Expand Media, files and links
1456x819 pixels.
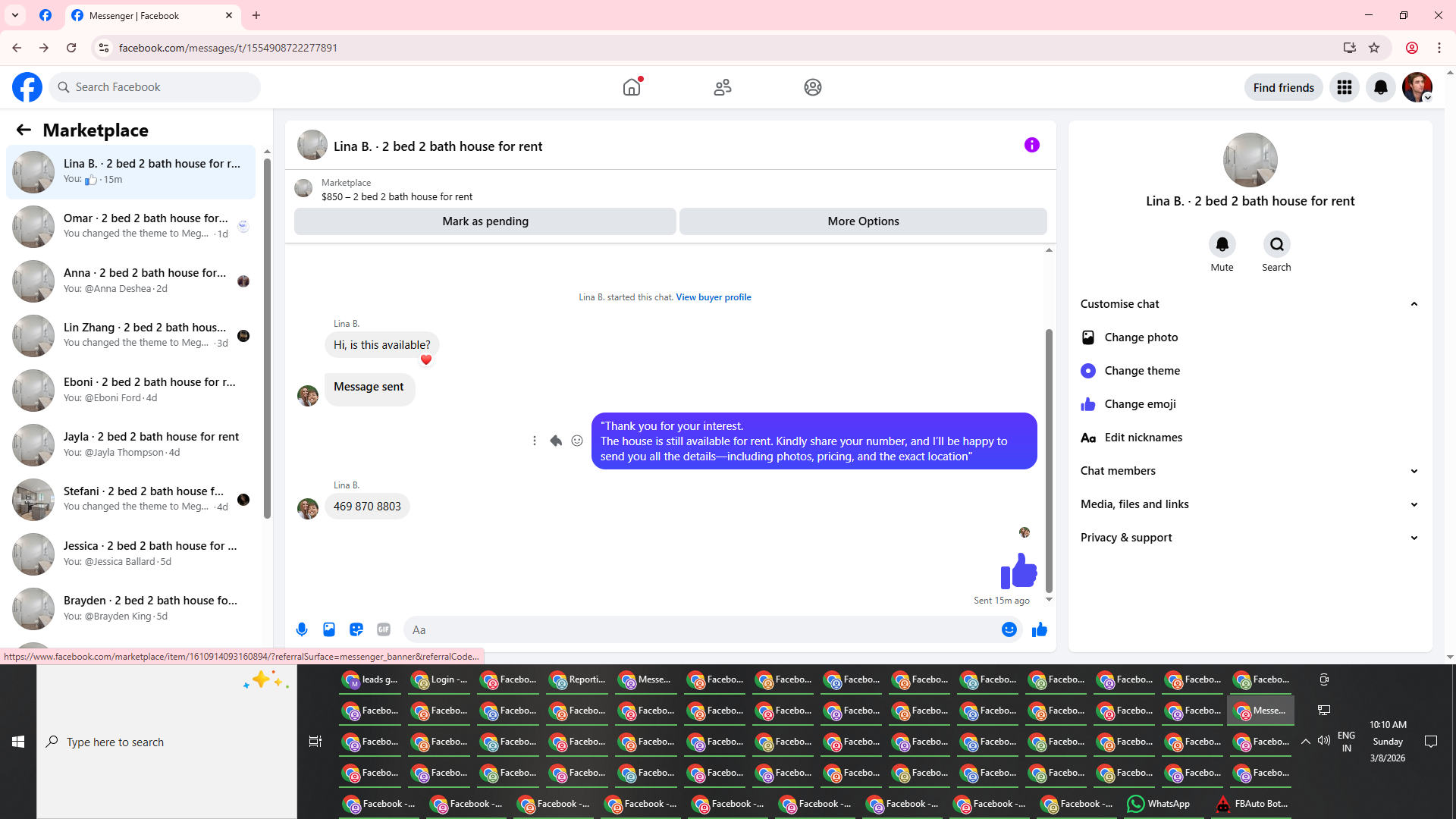[x=1414, y=504]
